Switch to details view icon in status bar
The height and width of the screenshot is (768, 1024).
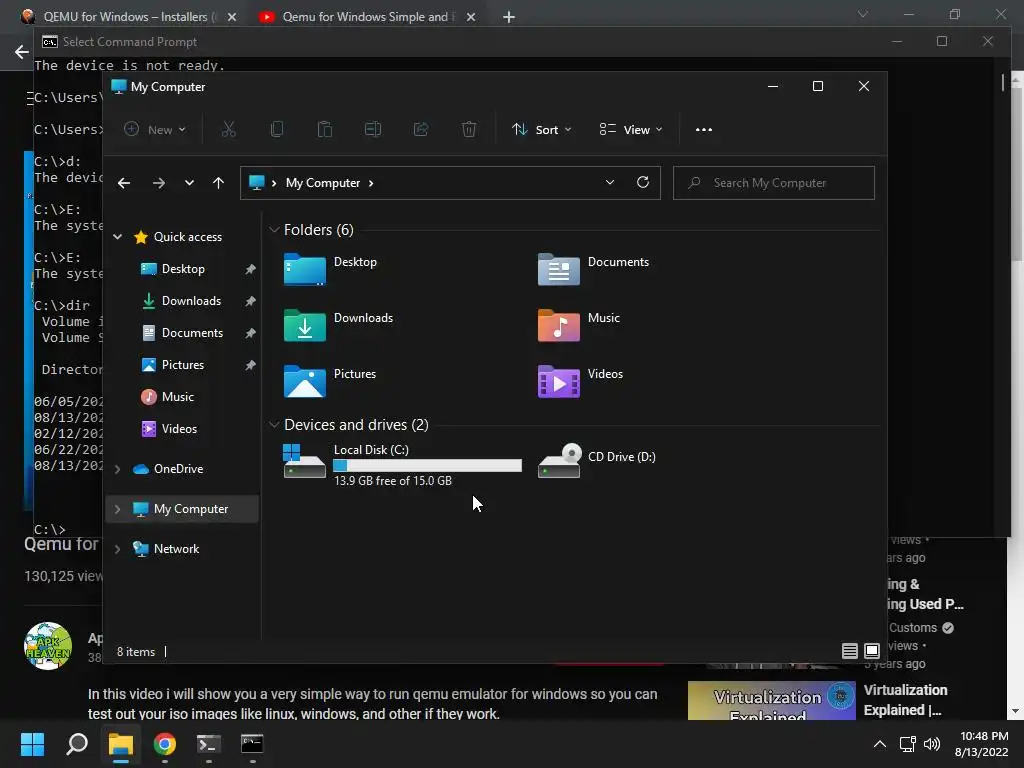[849, 650]
